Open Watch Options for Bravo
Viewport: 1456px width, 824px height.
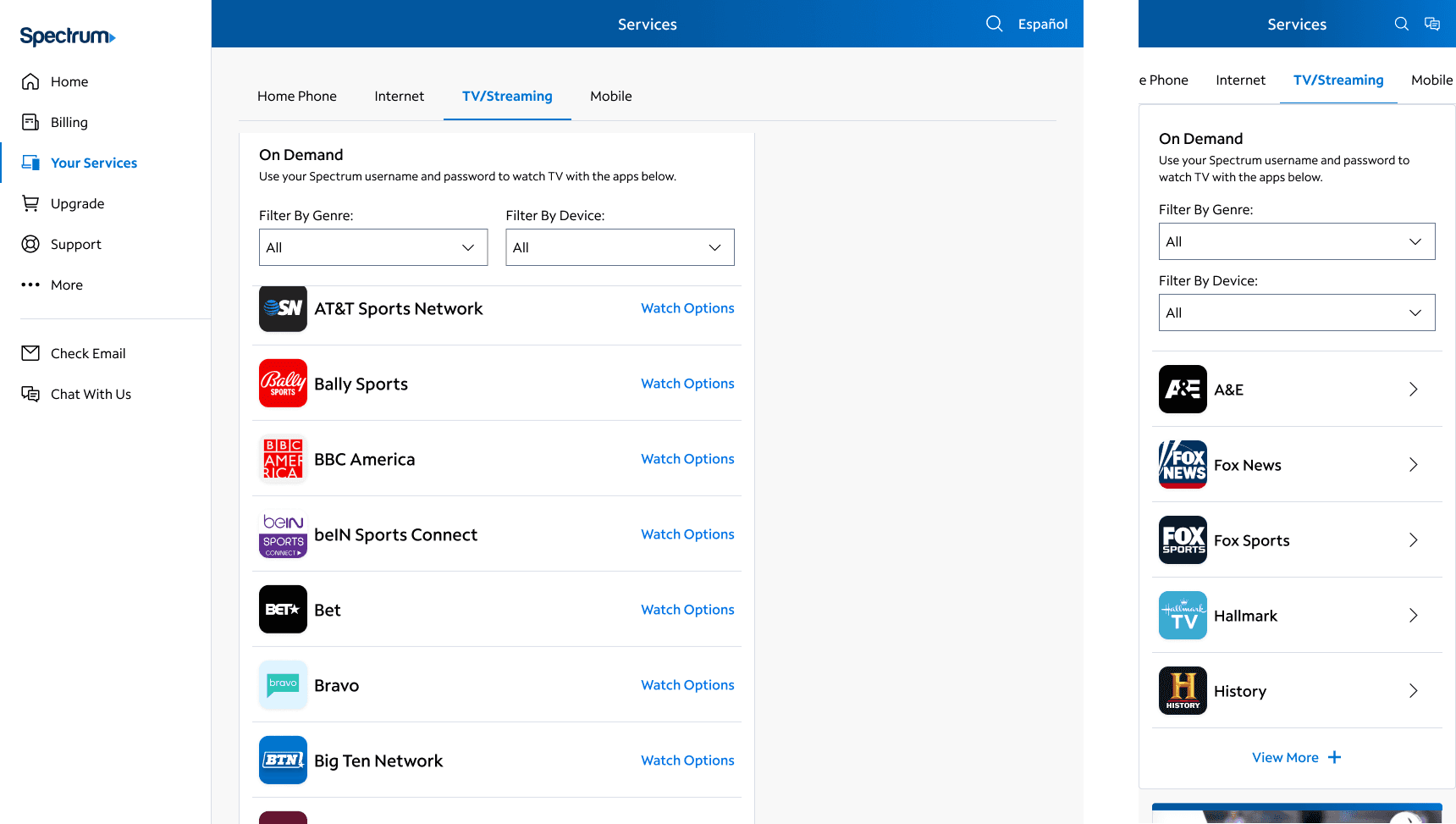687,685
